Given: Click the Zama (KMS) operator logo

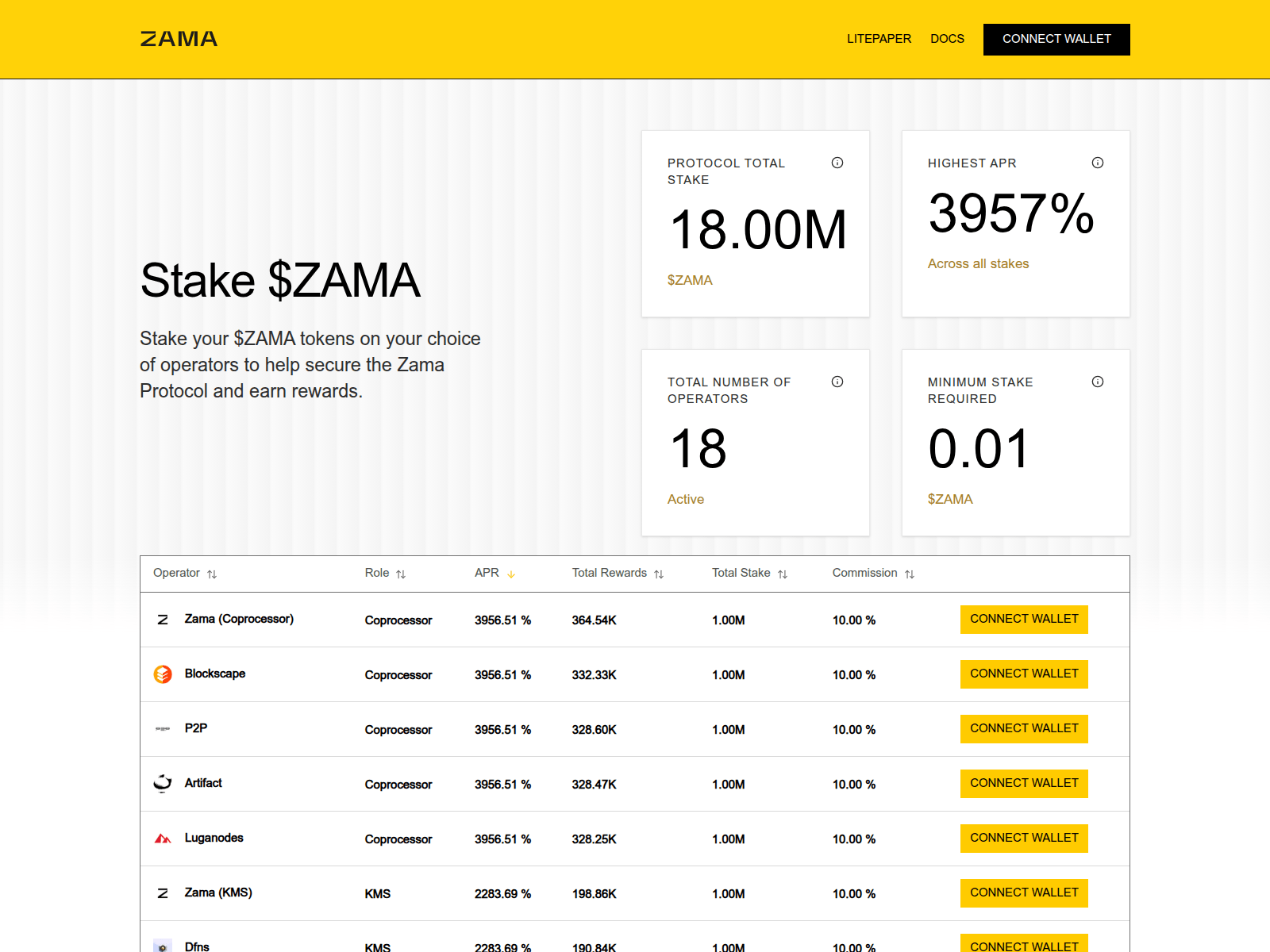Looking at the screenshot, I should click(163, 893).
